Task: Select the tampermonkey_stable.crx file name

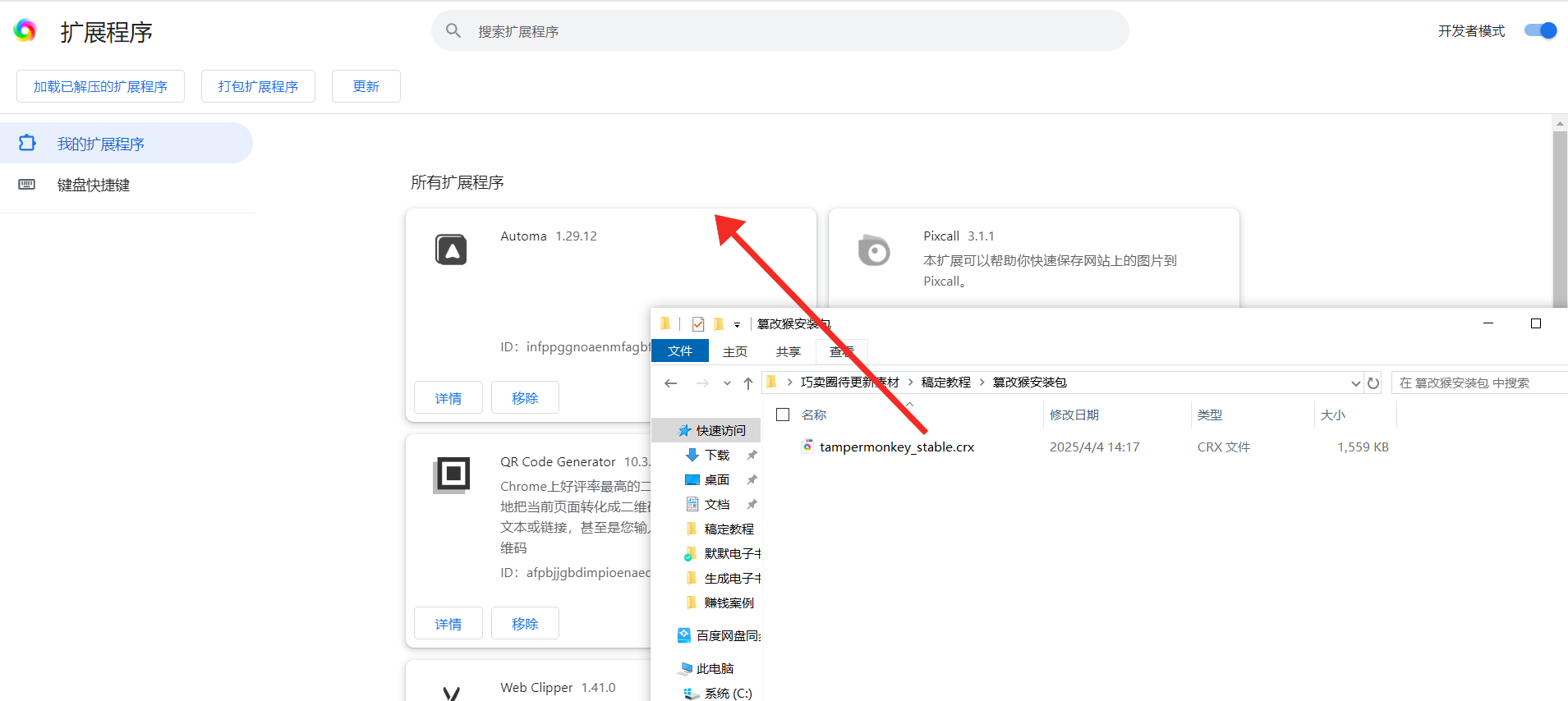Action: [897, 447]
